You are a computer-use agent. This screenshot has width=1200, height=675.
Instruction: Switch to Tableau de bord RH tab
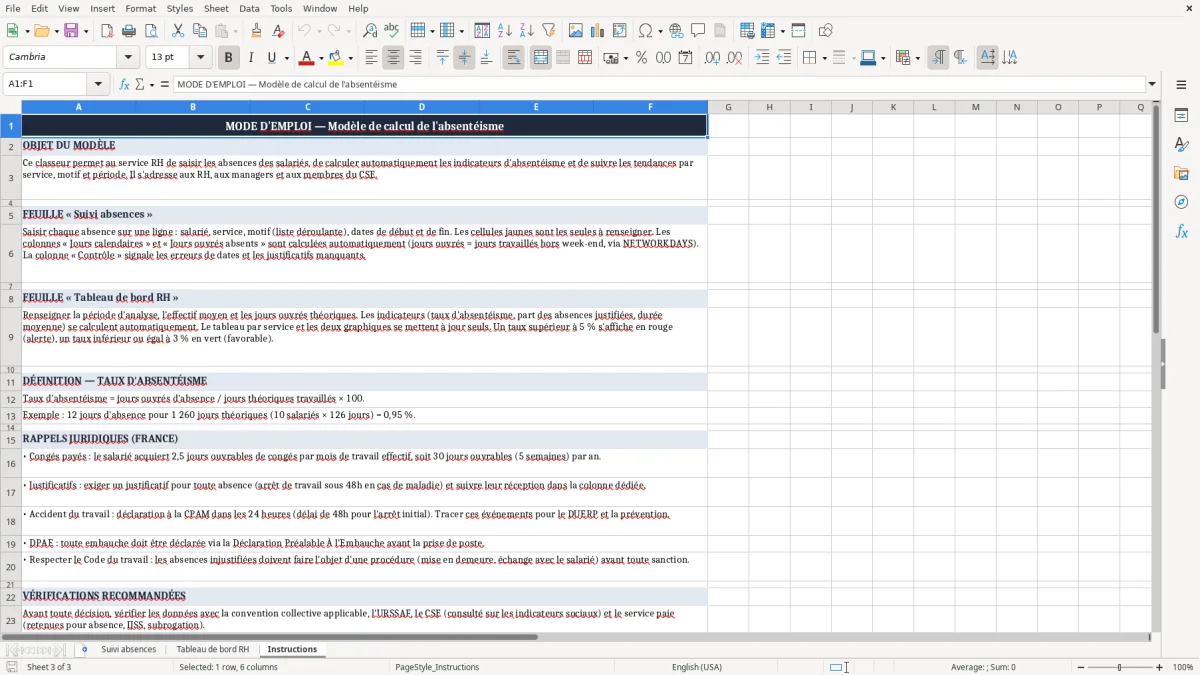pyautogui.click(x=213, y=650)
